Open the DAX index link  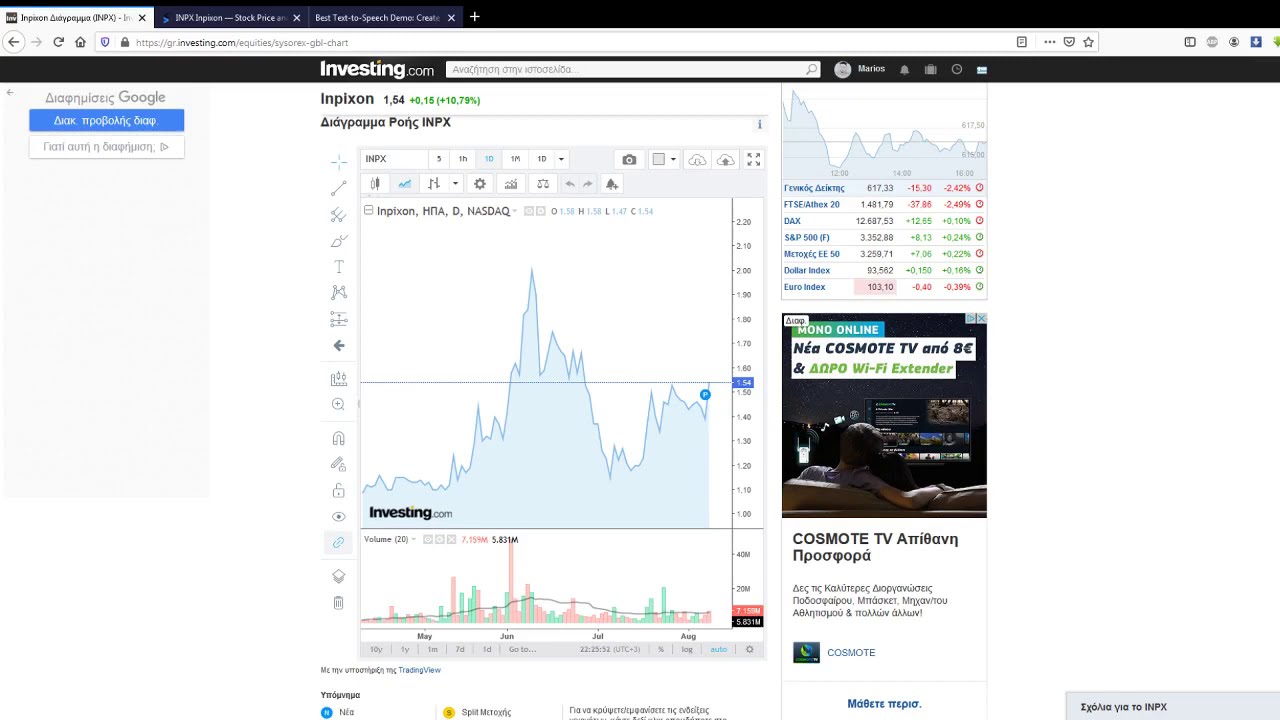tap(792, 221)
